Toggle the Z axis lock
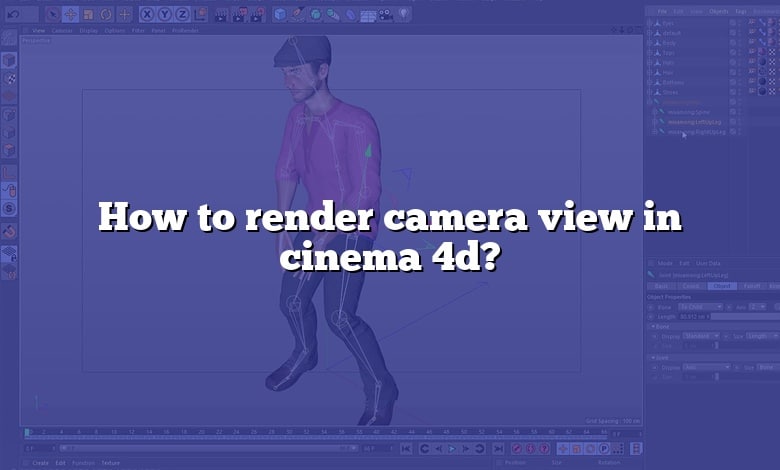780x470 pixels. pyautogui.click(x=183, y=15)
